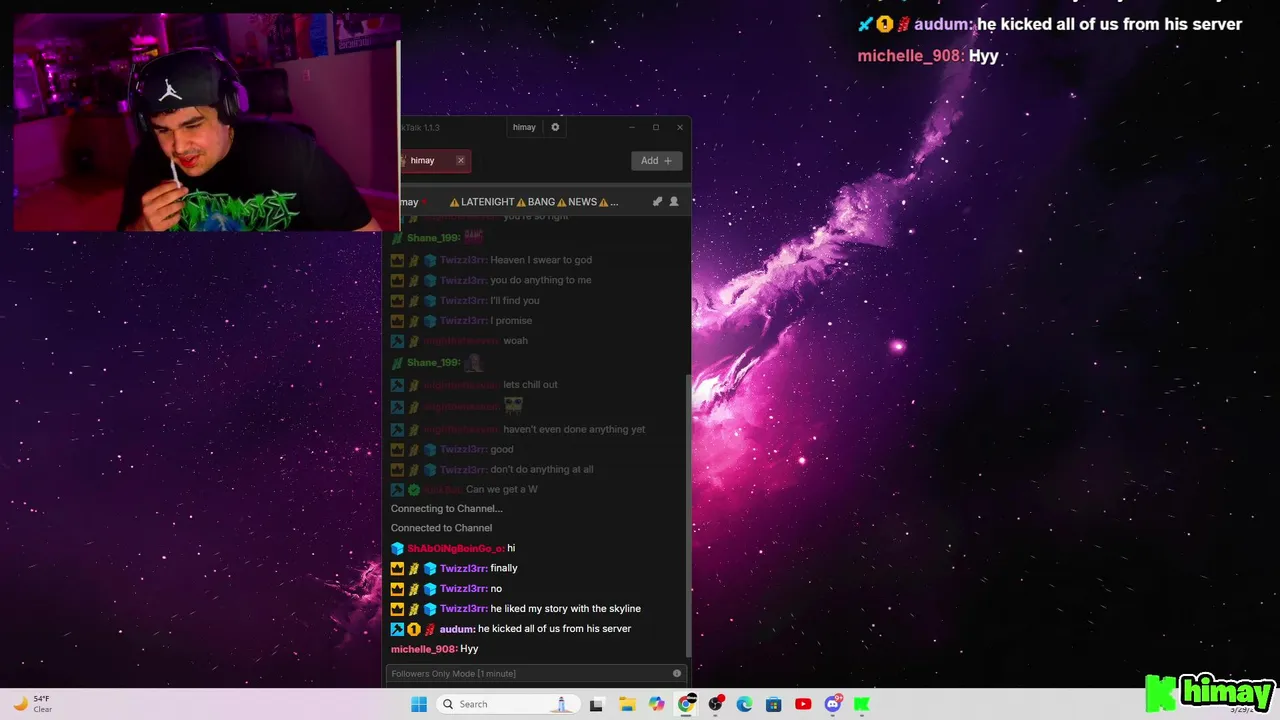Viewport: 1280px width, 720px height.
Task: Click info icon in Followers Only input
Action: 677,673
